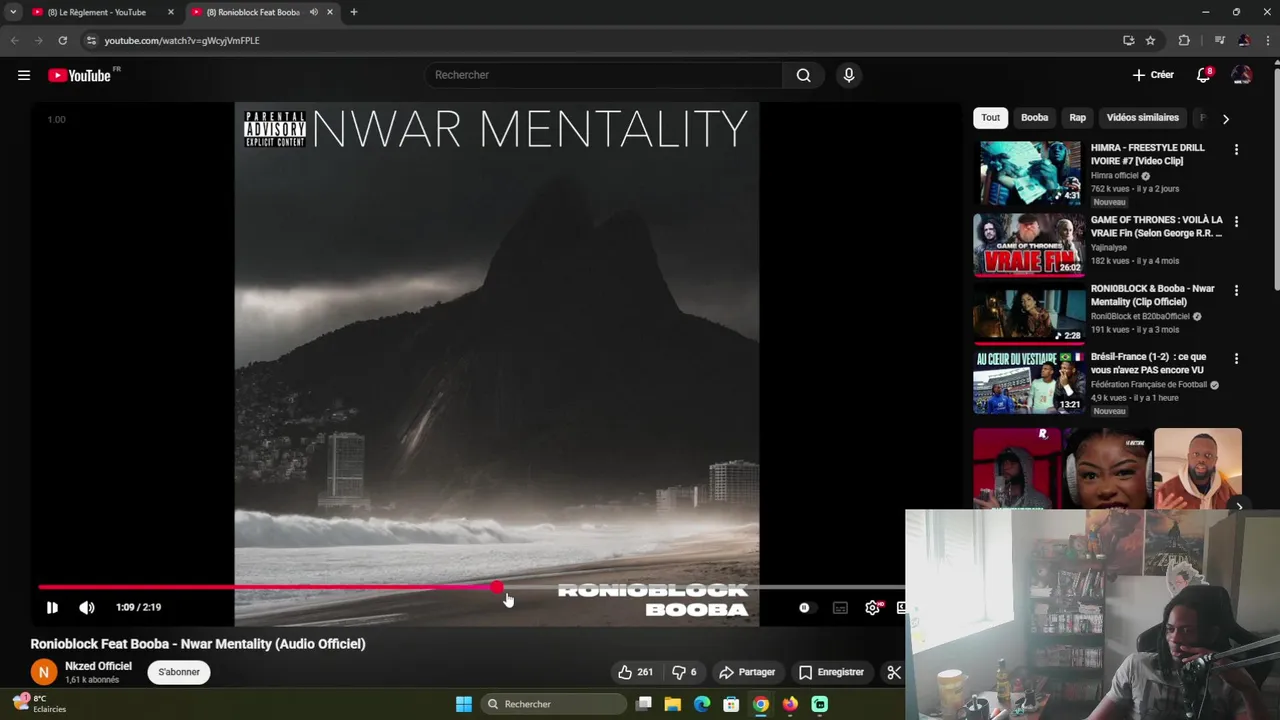
Task: Open Brésil-France video title
Action: click(1148, 363)
